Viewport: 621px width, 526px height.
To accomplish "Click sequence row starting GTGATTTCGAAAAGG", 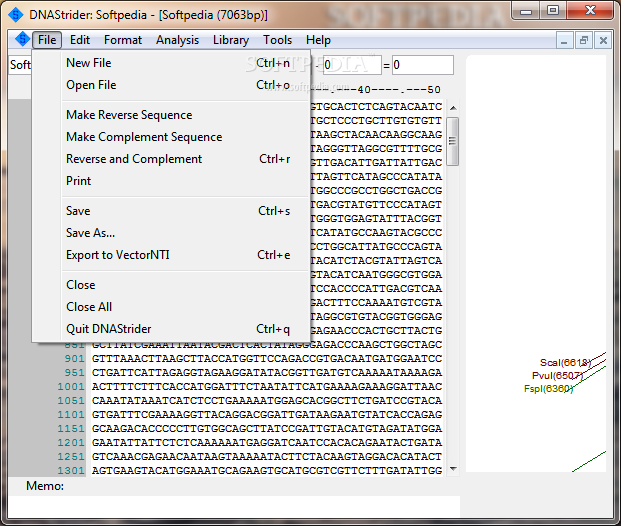I will point(267,415).
